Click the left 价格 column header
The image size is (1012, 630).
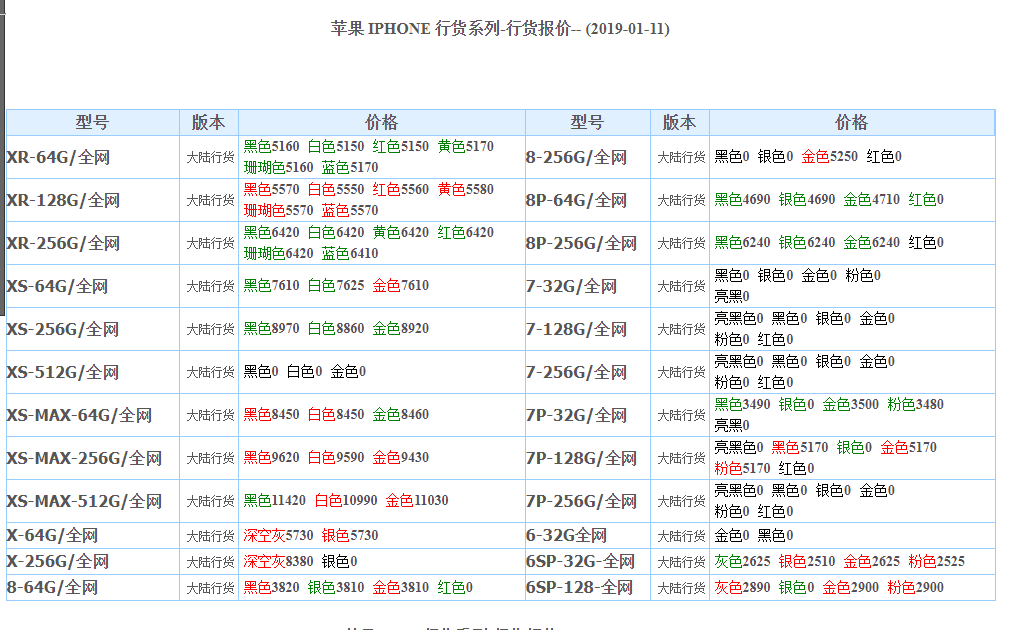click(382, 123)
